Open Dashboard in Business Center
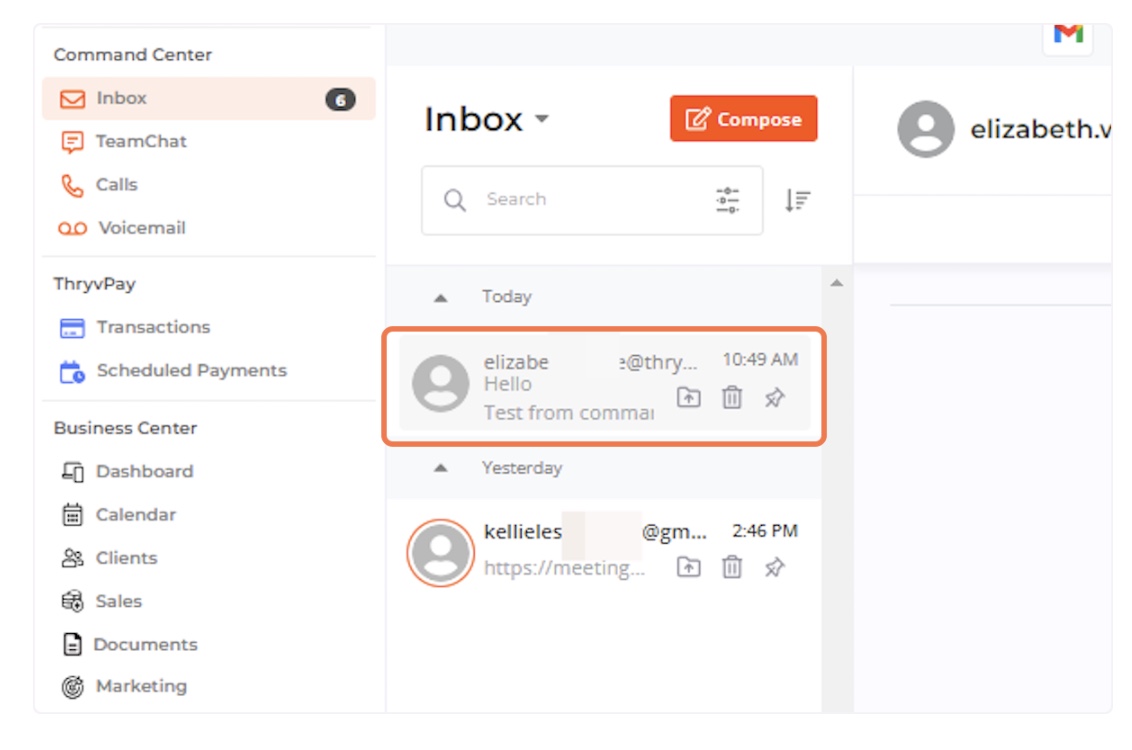Screen dimensions: 1132x750 click(144, 471)
